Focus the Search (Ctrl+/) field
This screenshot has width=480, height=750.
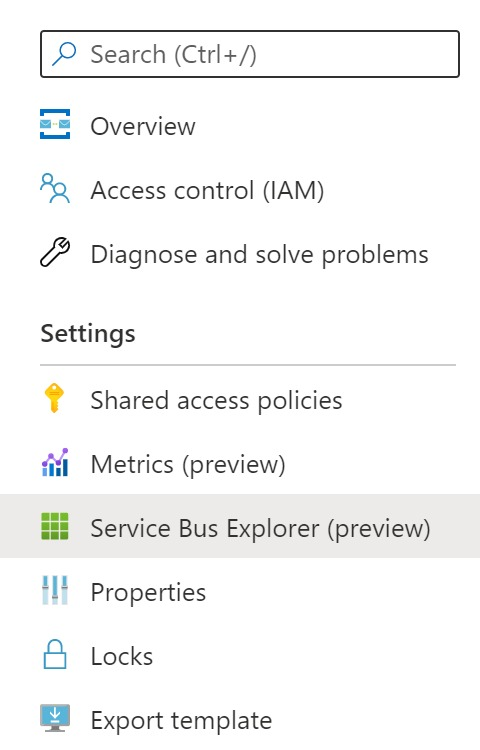250,54
